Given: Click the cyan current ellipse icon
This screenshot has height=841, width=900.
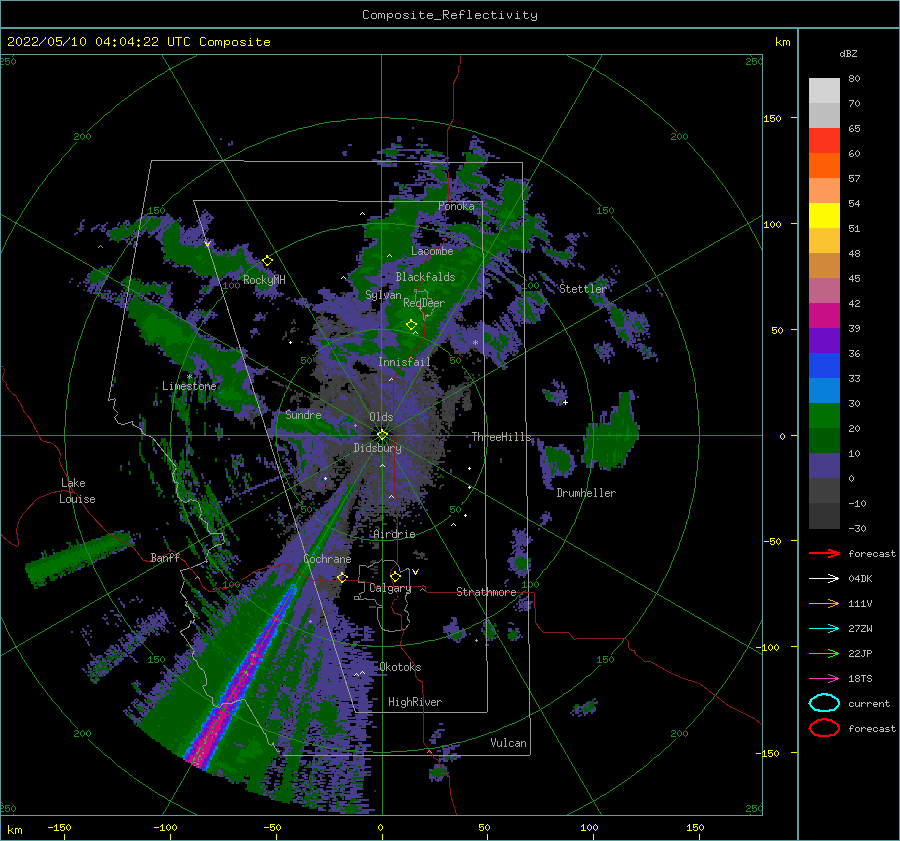Looking at the screenshot, I should coord(824,703).
